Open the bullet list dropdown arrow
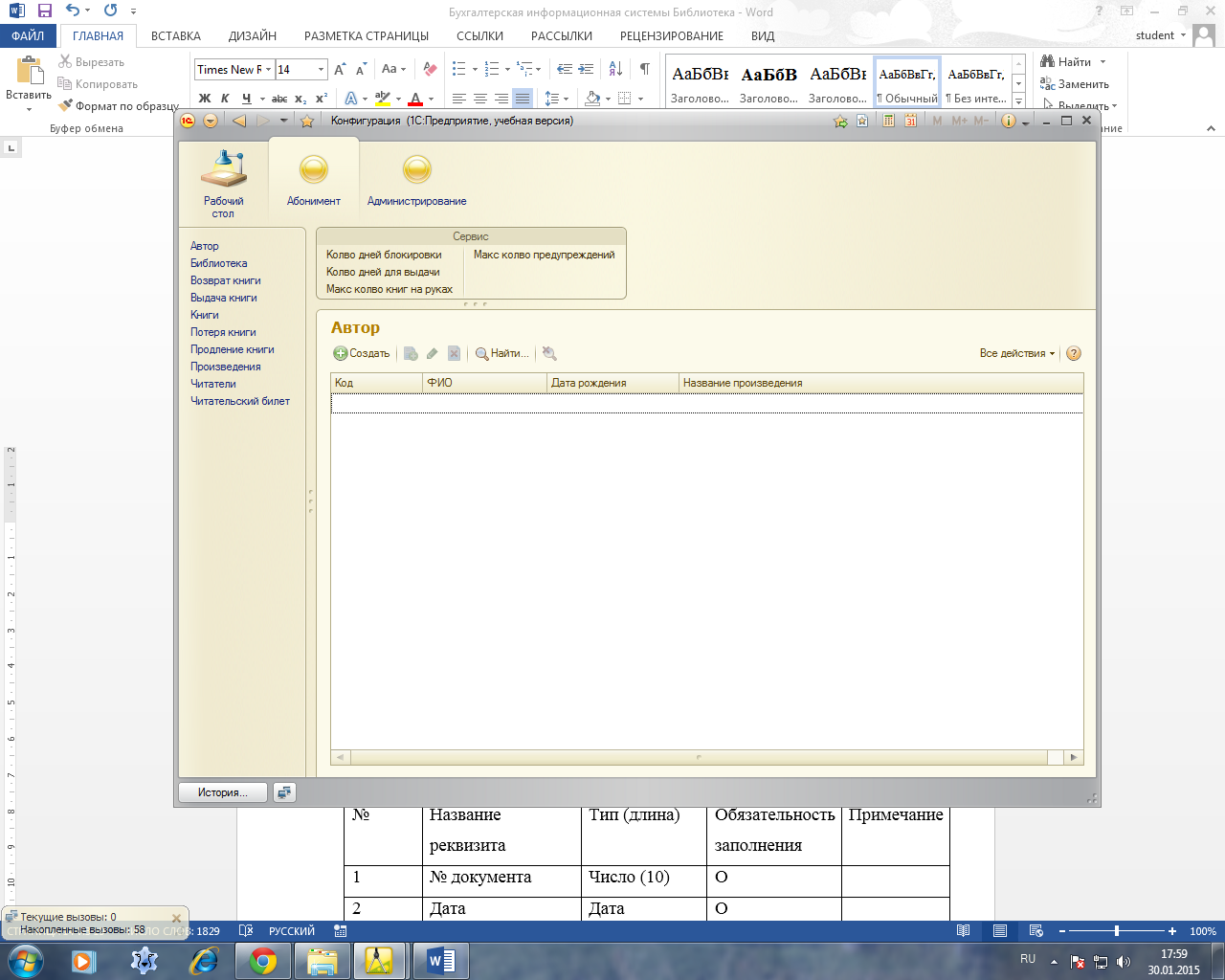This screenshot has height=980, width=1225. [x=475, y=69]
